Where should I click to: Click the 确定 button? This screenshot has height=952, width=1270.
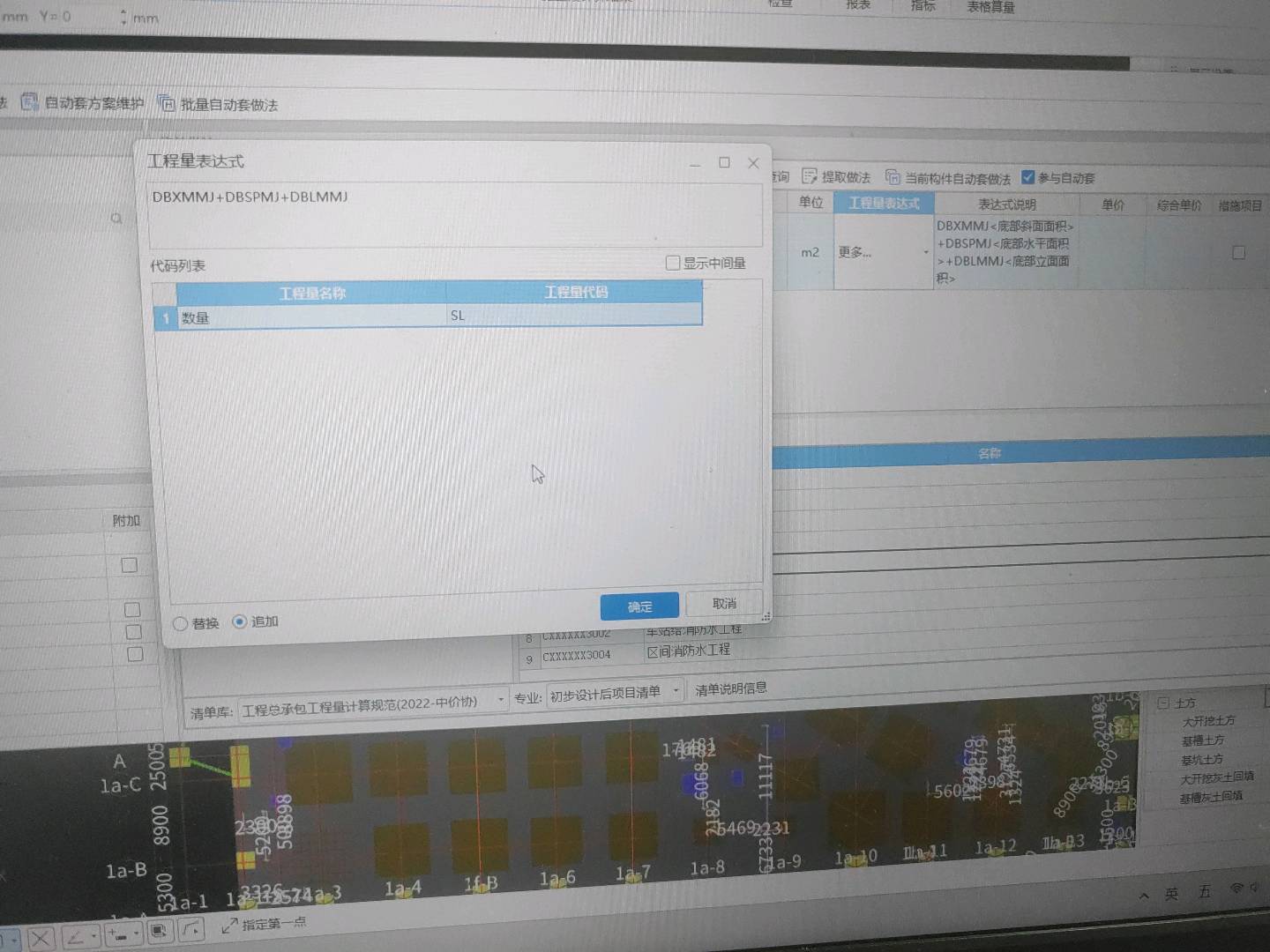click(x=639, y=606)
